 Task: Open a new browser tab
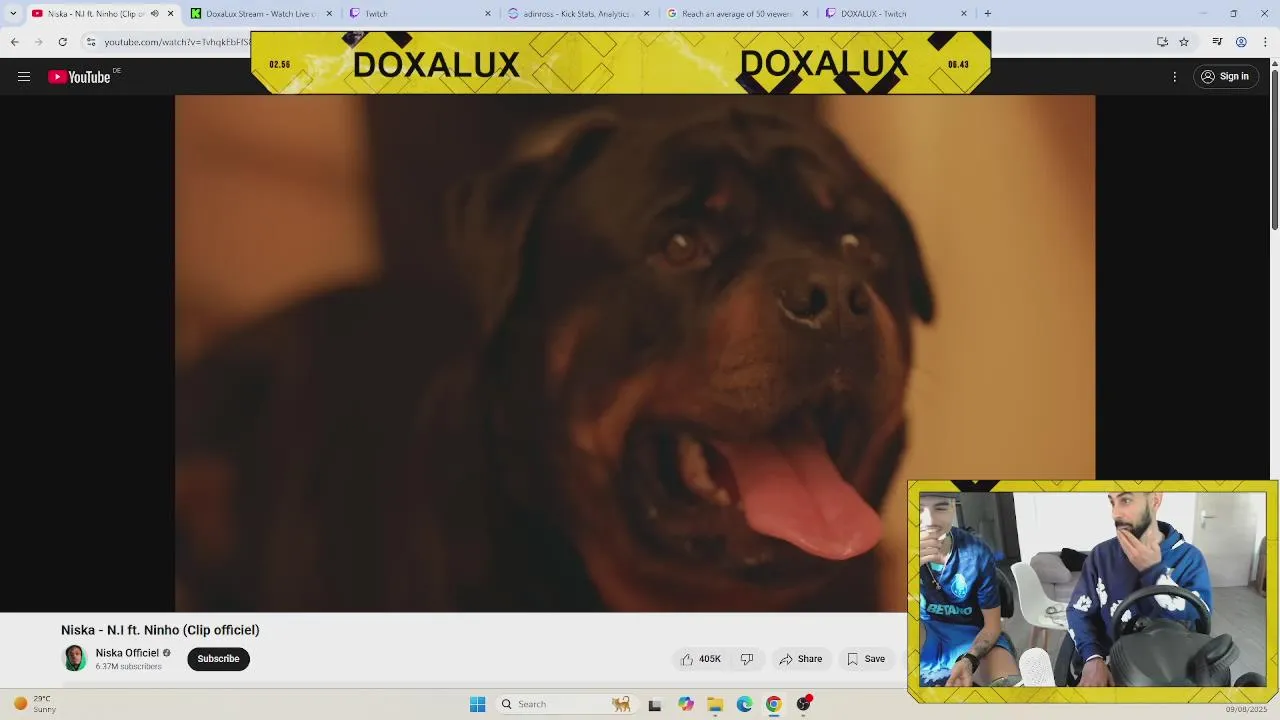tap(988, 14)
